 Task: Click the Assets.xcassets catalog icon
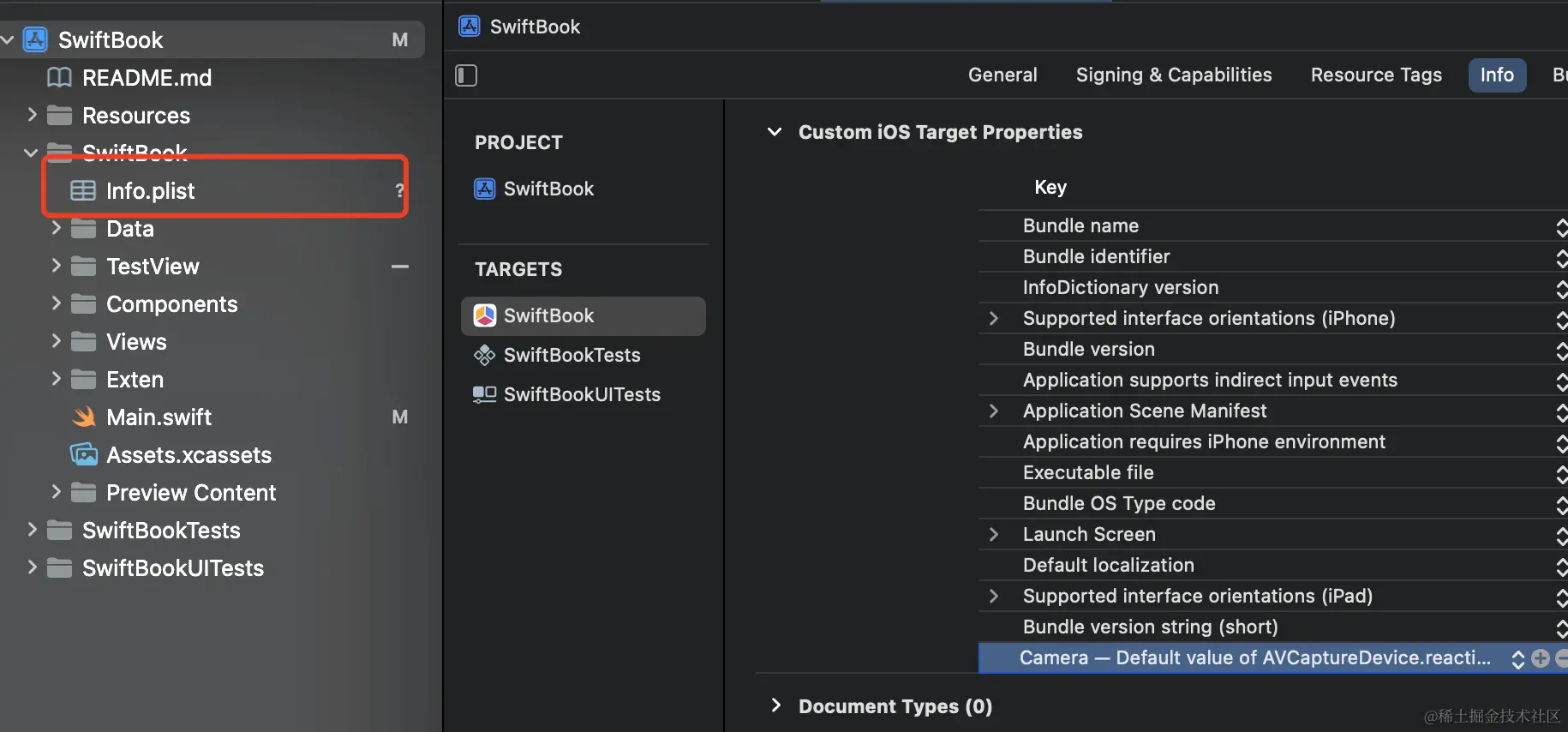tap(83, 454)
